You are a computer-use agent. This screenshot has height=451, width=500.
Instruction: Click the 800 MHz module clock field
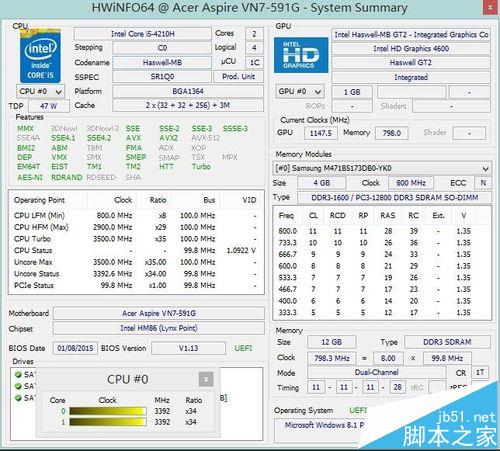pos(411,183)
